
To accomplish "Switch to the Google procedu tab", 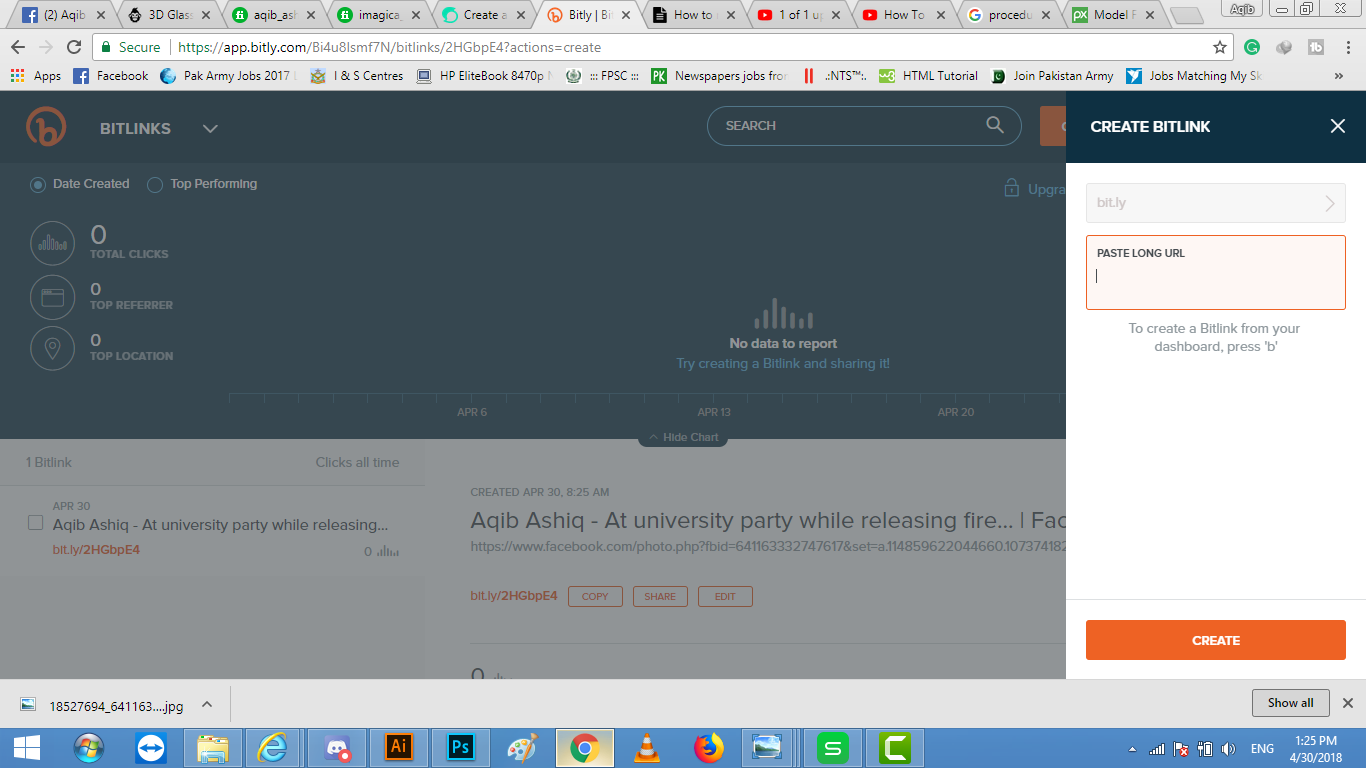I will [1008, 15].
